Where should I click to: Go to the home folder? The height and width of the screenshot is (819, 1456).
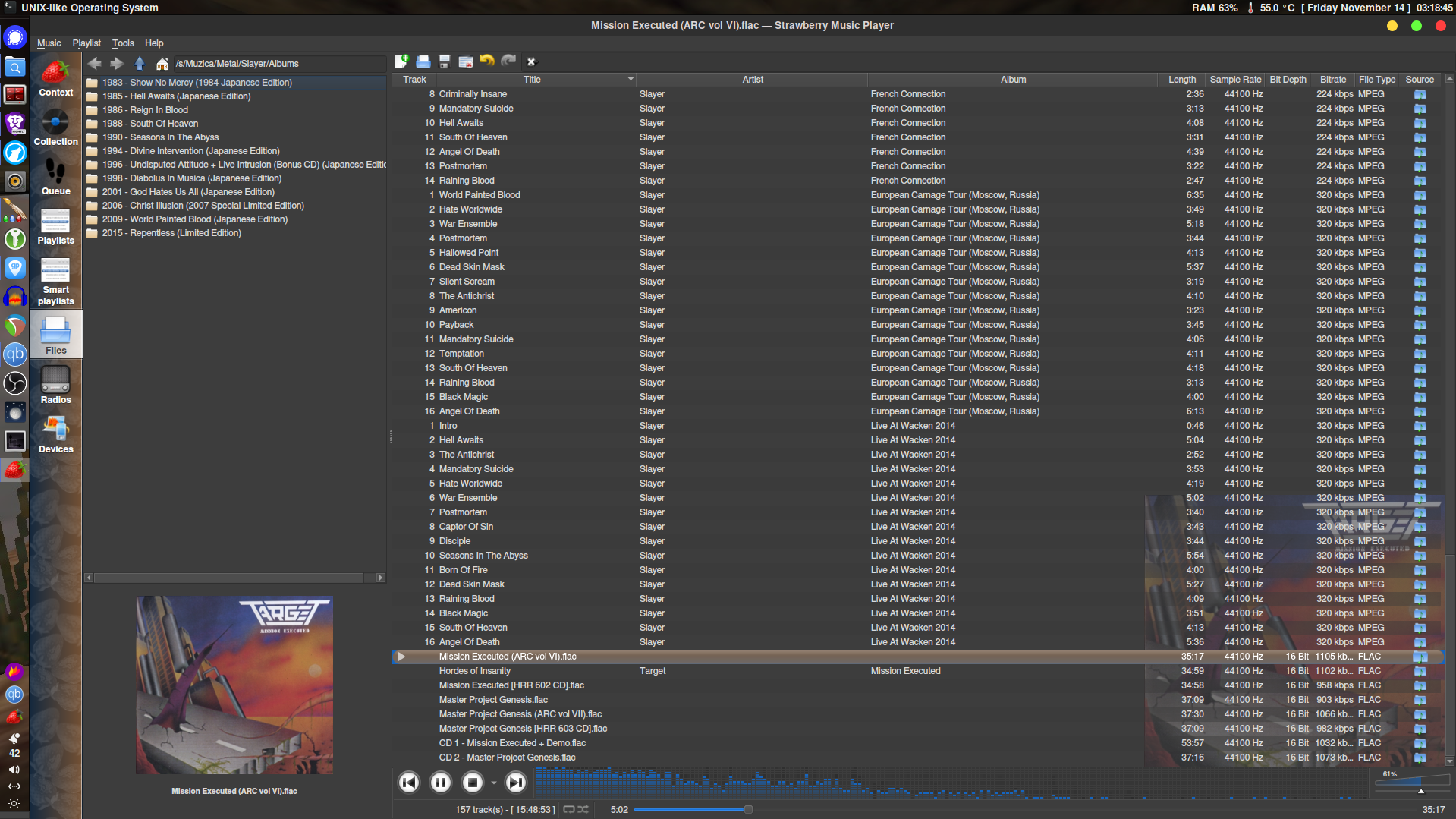click(x=162, y=64)
